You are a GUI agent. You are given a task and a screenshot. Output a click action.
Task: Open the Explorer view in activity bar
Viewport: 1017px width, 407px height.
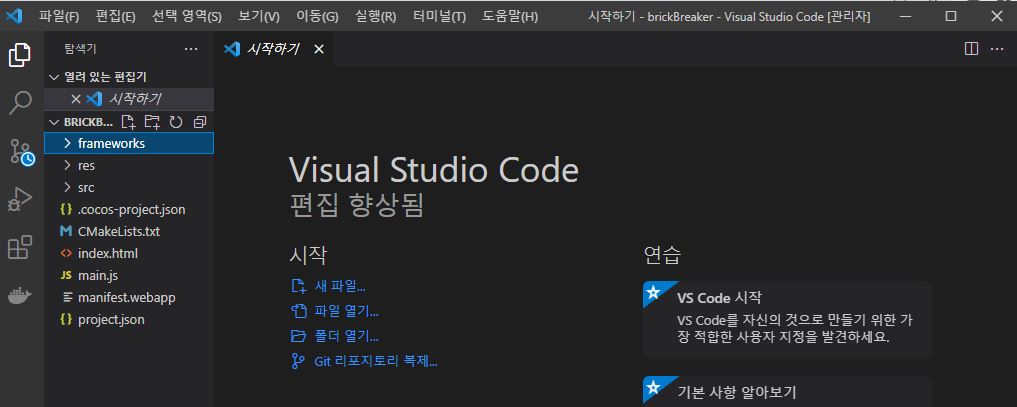click(x=20, y=55)
